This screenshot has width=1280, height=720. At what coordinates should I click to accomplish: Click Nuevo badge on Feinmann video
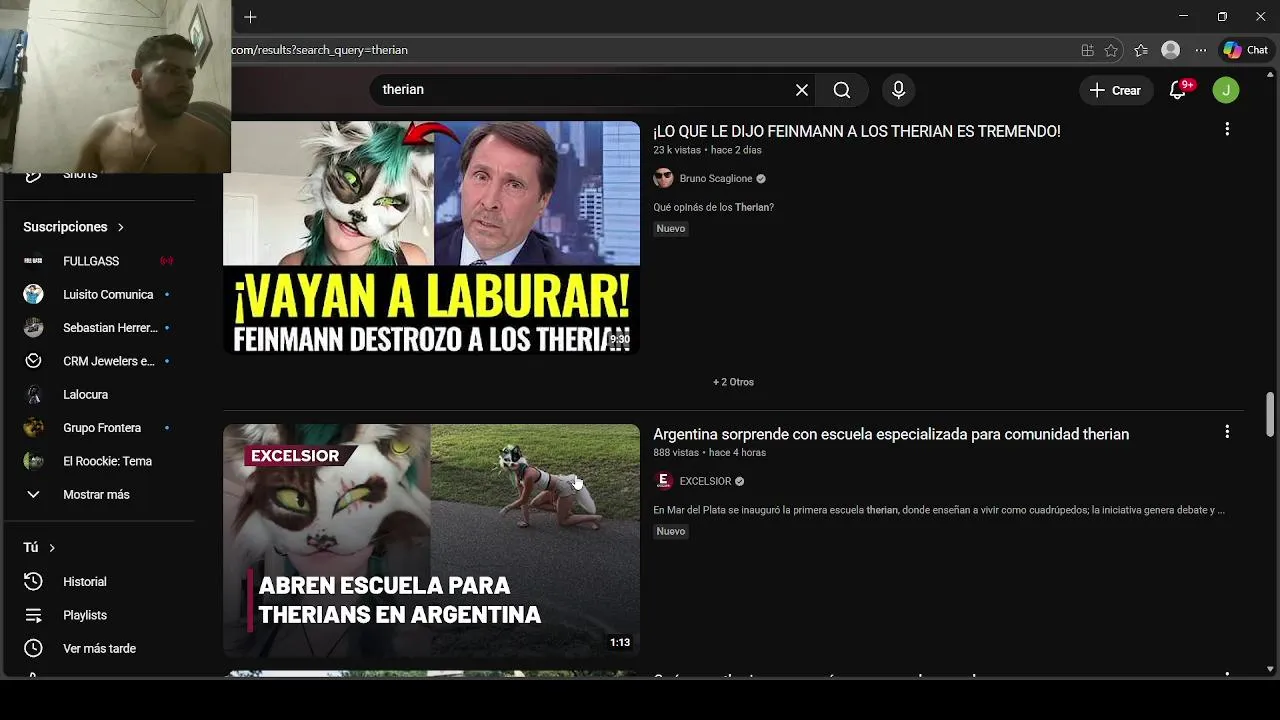pyautogui.click(x=671, y=229)
